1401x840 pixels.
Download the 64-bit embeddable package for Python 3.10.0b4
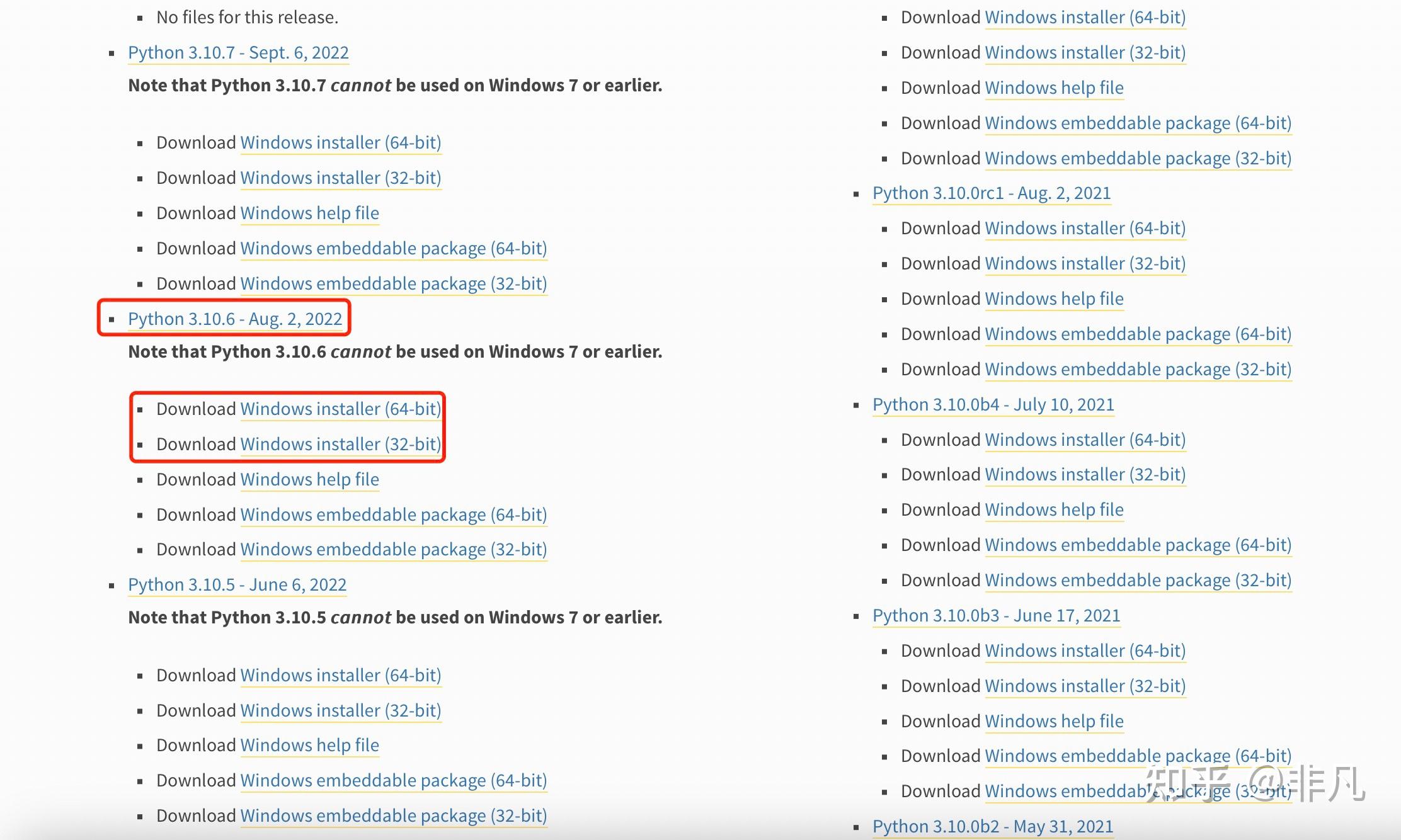point(1138,545)
